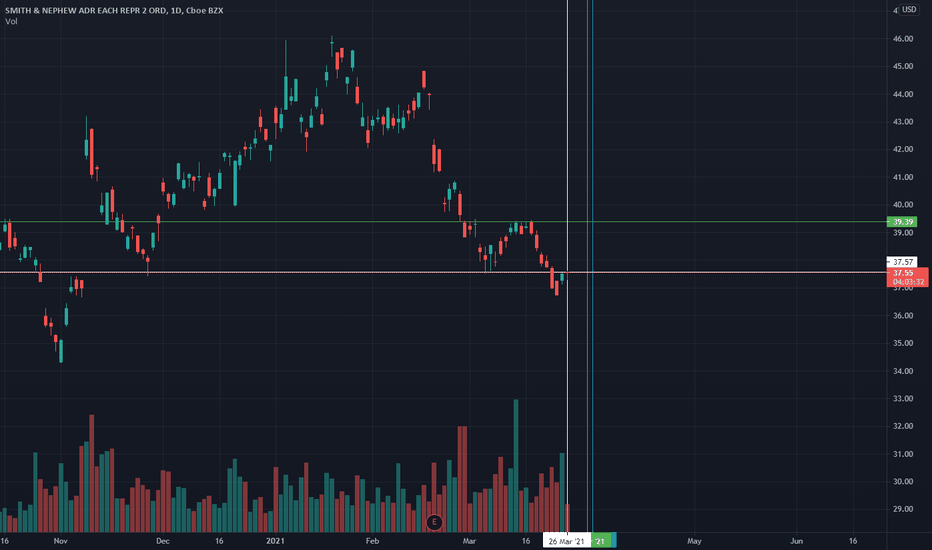Click the Jun label on time axis
This screenshot has height=550, width=932.
[x=796, y=541]
